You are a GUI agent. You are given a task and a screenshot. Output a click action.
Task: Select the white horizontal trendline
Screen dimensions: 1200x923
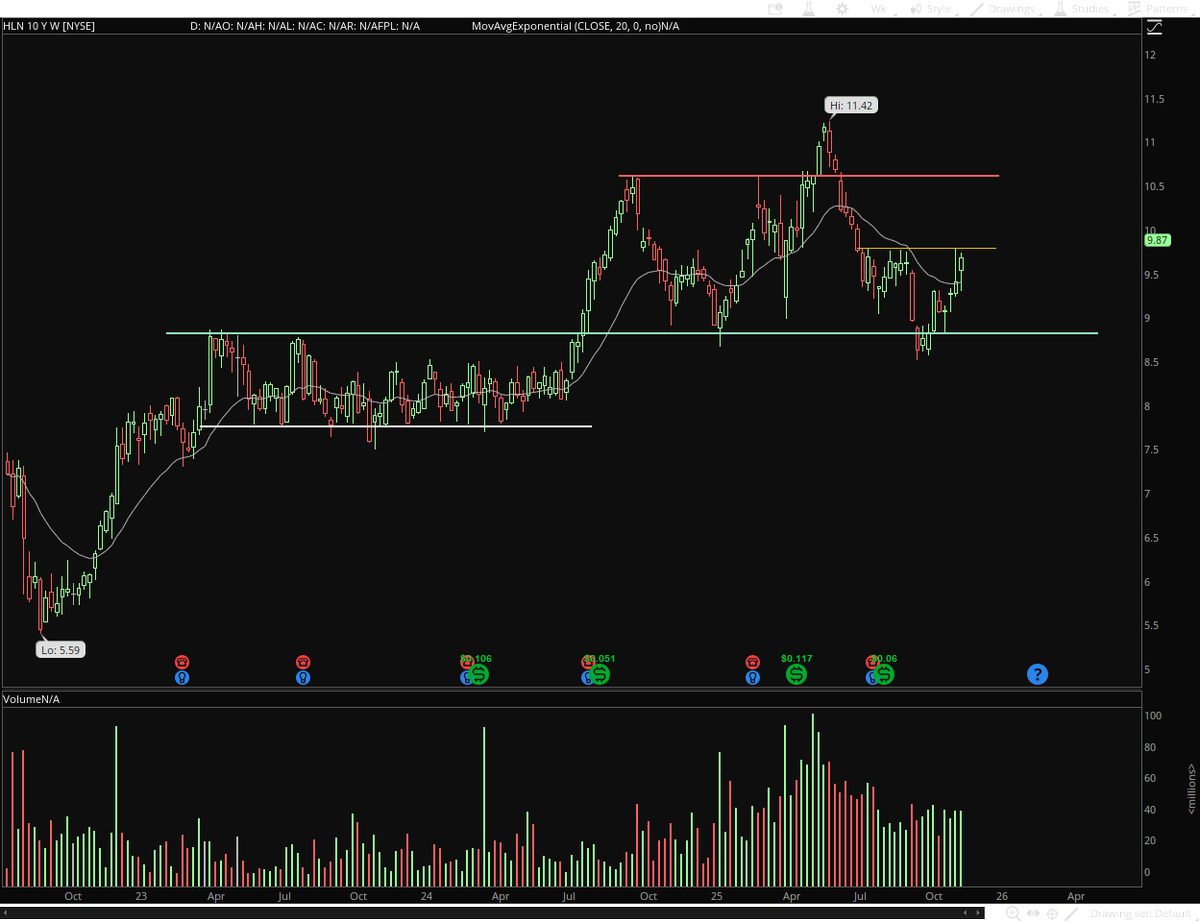click(x=395, y=427)
